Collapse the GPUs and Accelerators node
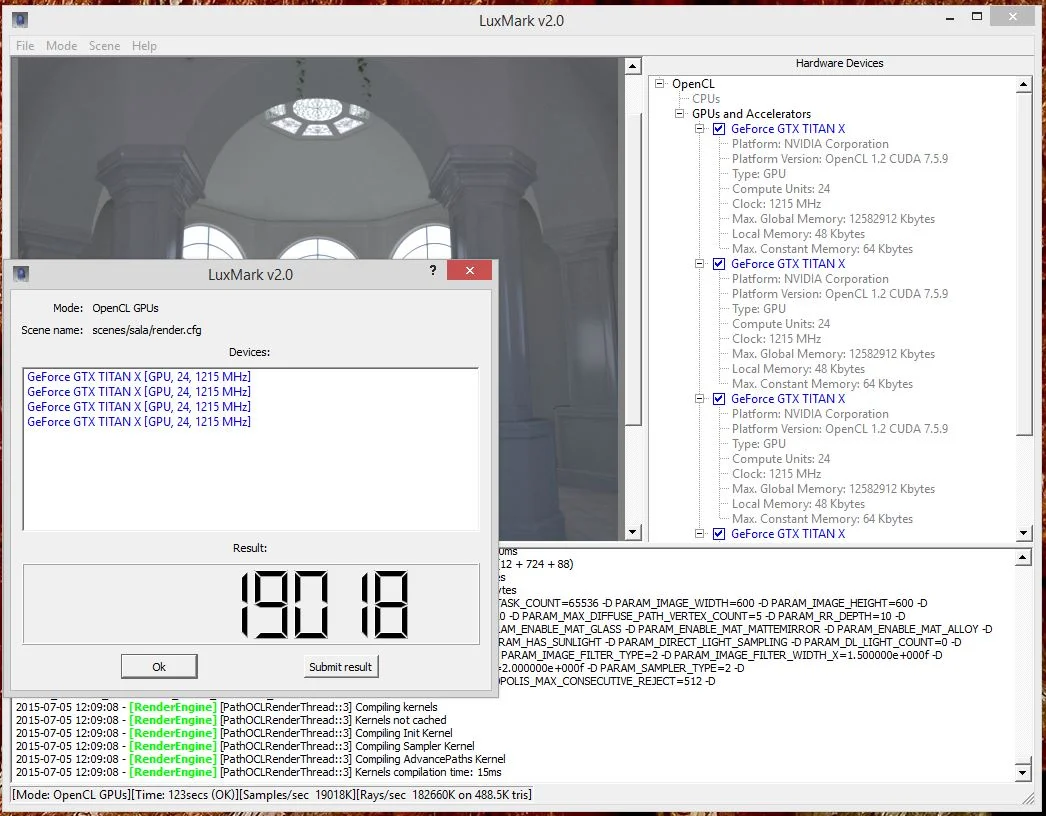The image size is (1046, 816). 680,113
